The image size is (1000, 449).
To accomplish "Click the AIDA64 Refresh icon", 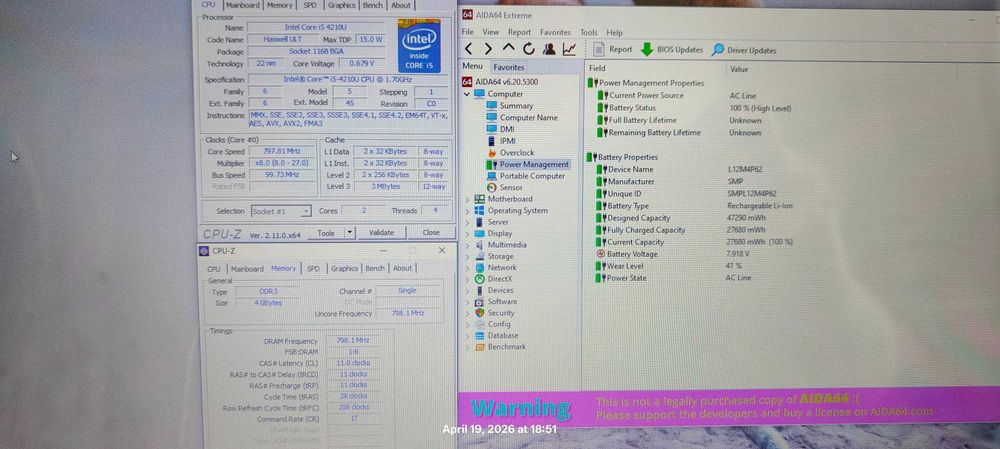I will pos(529,49).
